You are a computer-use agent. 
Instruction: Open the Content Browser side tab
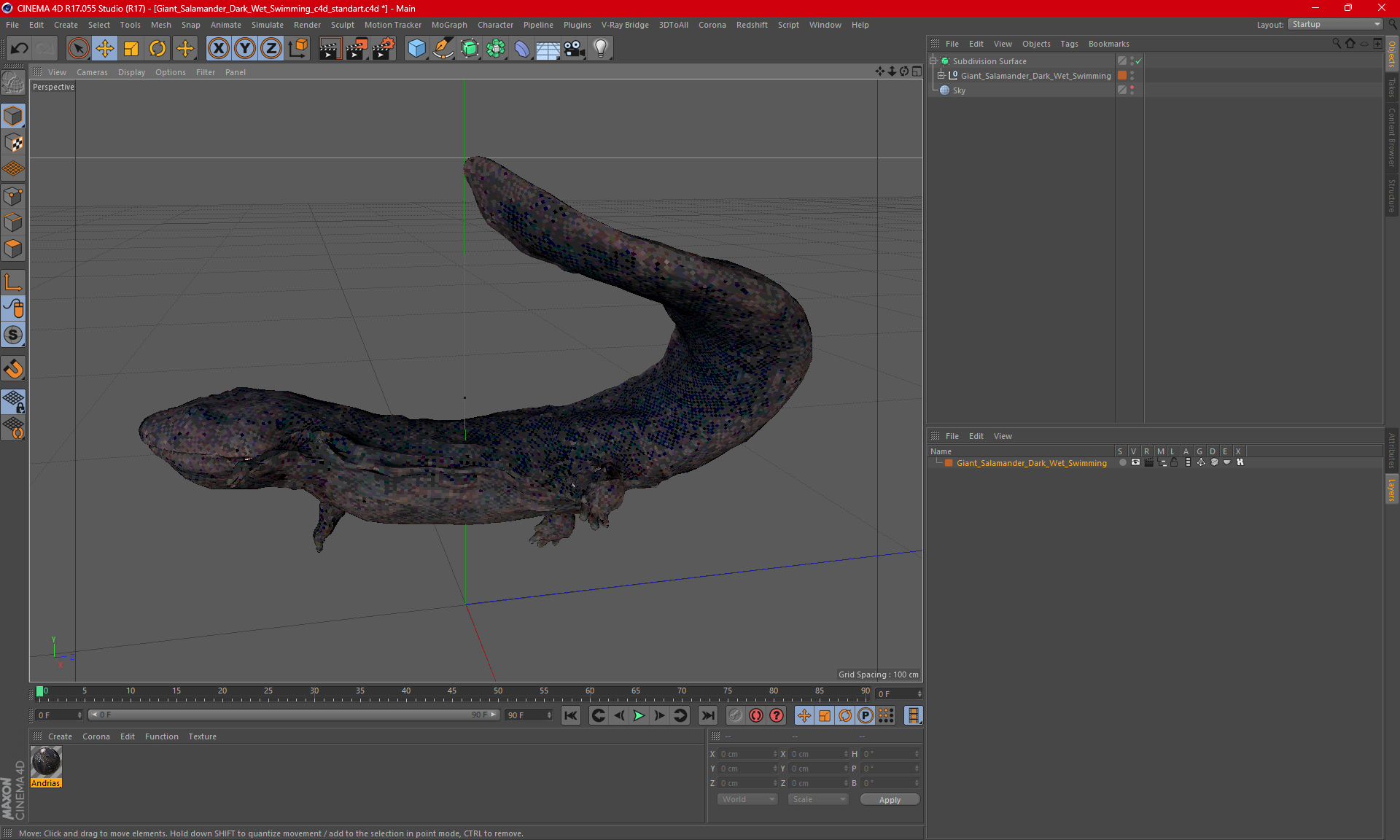[x=1391, y=137]
